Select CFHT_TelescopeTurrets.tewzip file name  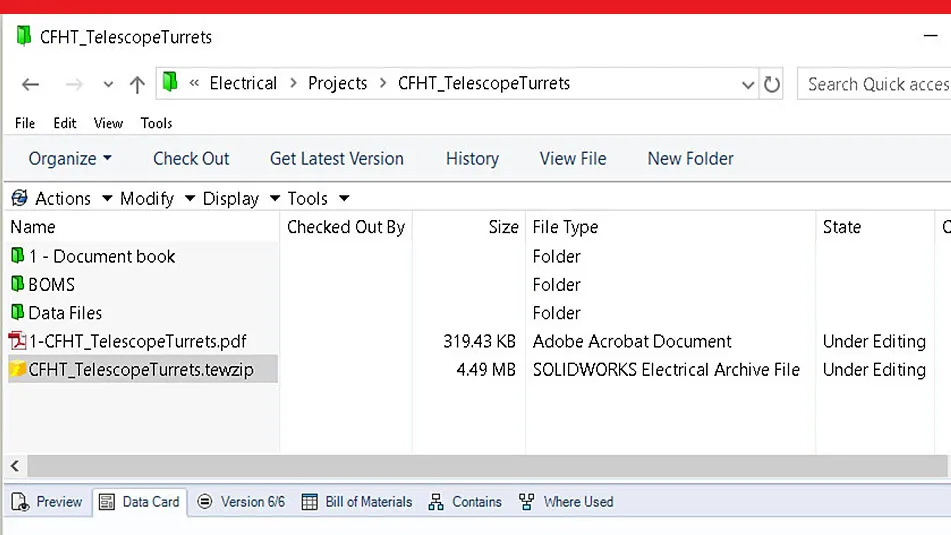coord(141,369)
